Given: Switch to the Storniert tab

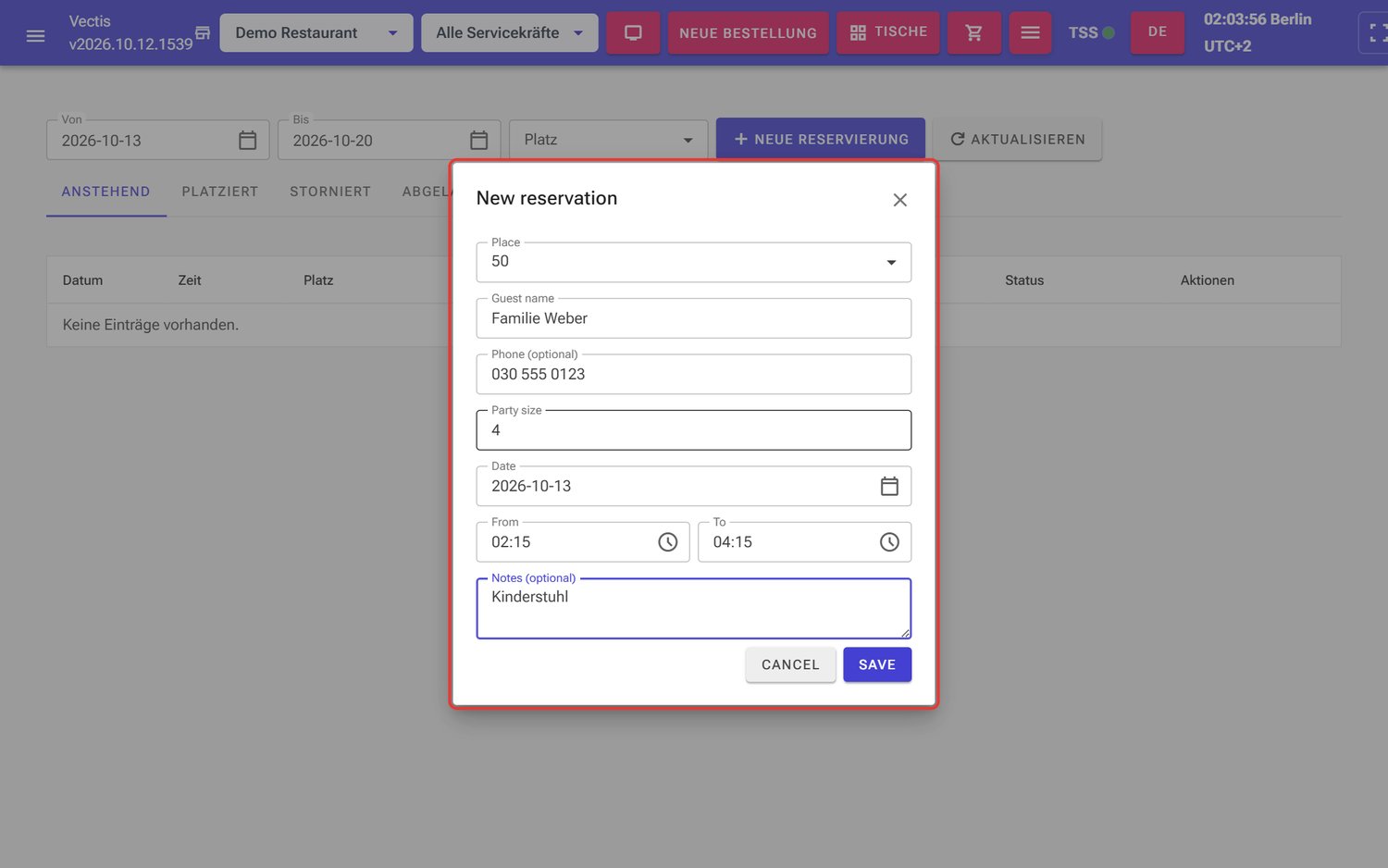Looking at the screenshot, I should [330, 192].
